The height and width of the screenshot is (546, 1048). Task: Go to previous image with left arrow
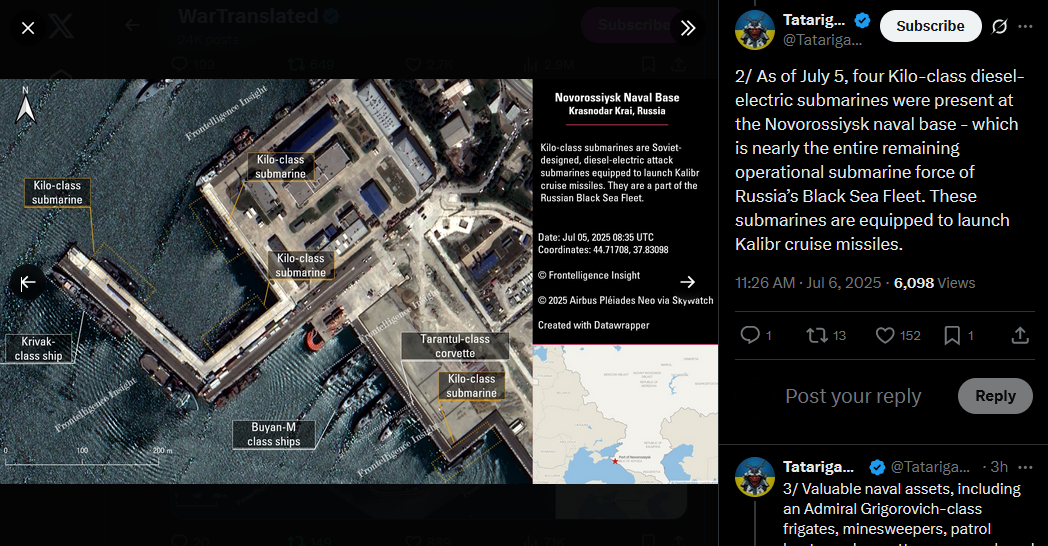[x=27, y=283]
